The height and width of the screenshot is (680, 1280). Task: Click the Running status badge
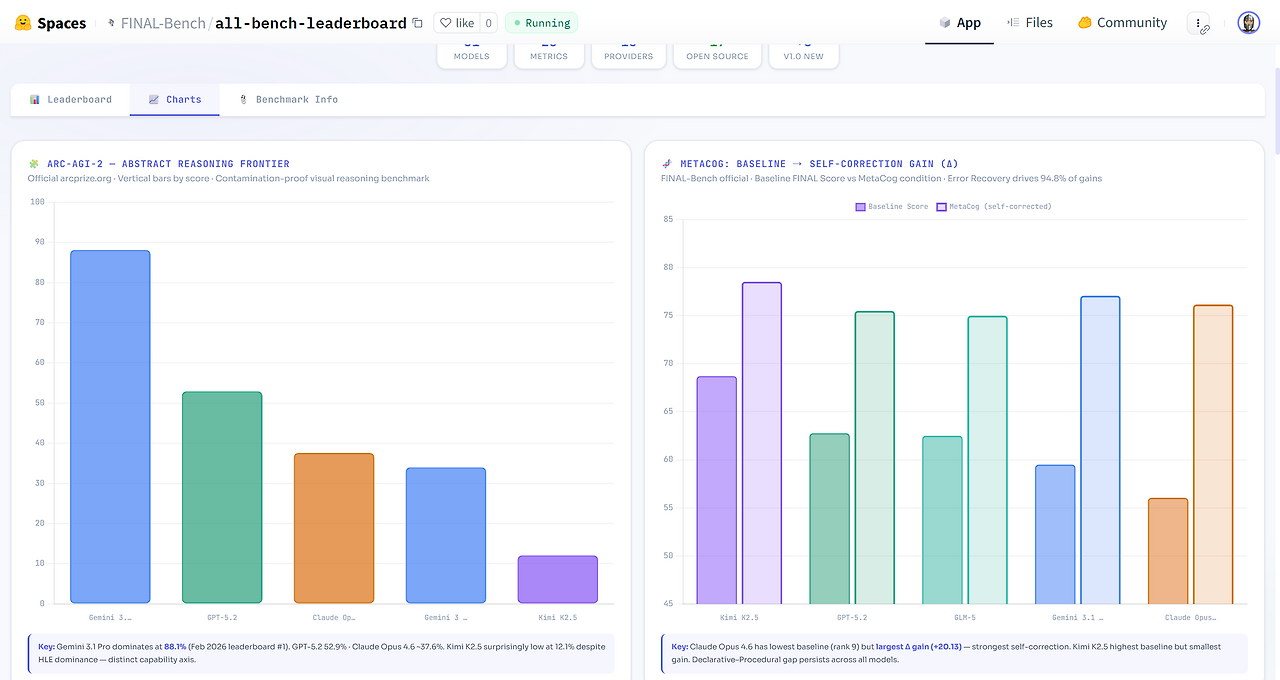[541, 23]
